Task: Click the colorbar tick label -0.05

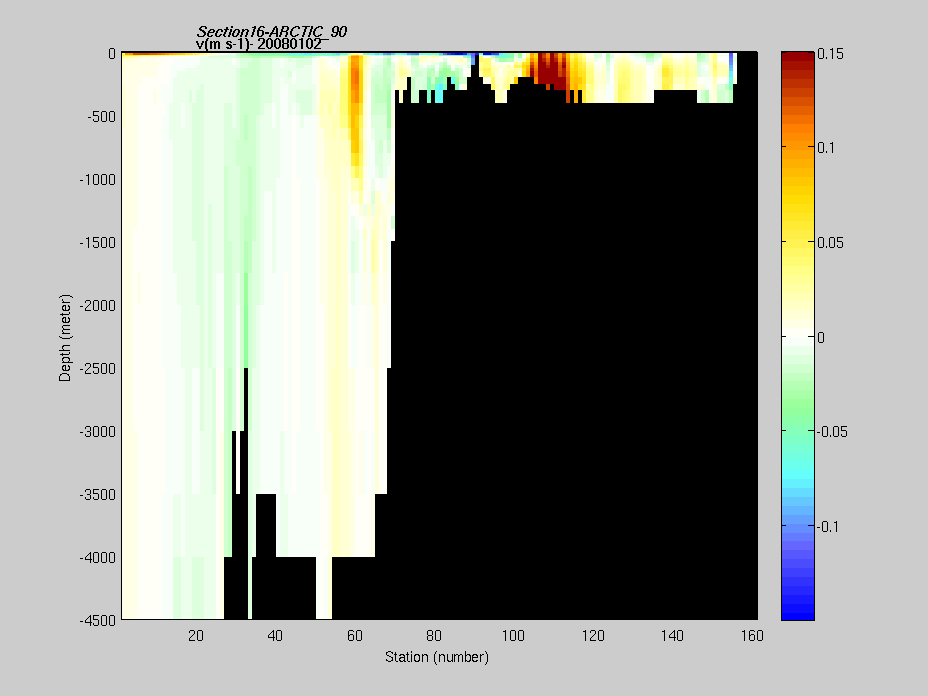Action: pyautogui.click(x=832, y=431)
